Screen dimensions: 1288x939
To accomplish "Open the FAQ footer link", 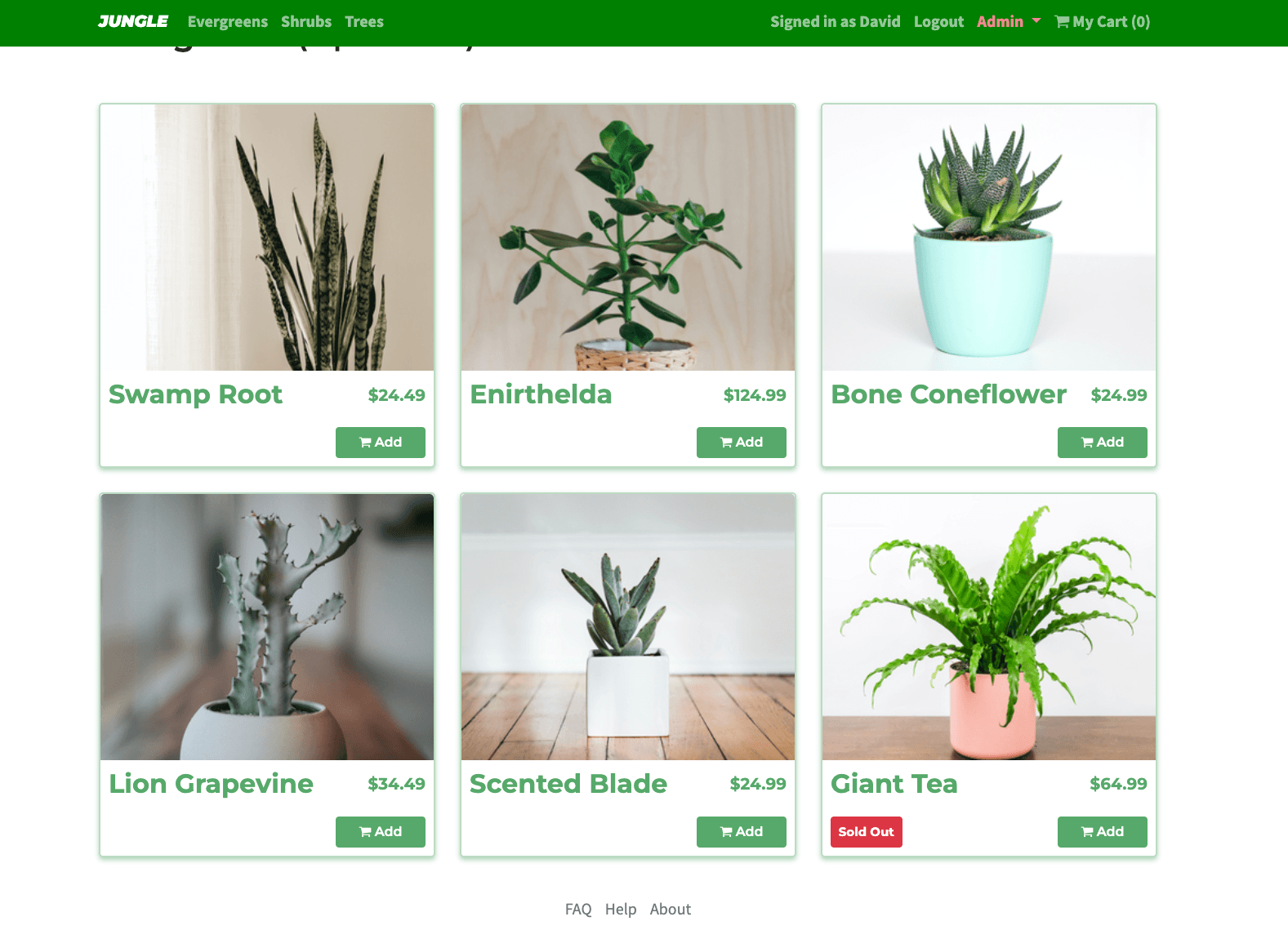I will point(578,910).
